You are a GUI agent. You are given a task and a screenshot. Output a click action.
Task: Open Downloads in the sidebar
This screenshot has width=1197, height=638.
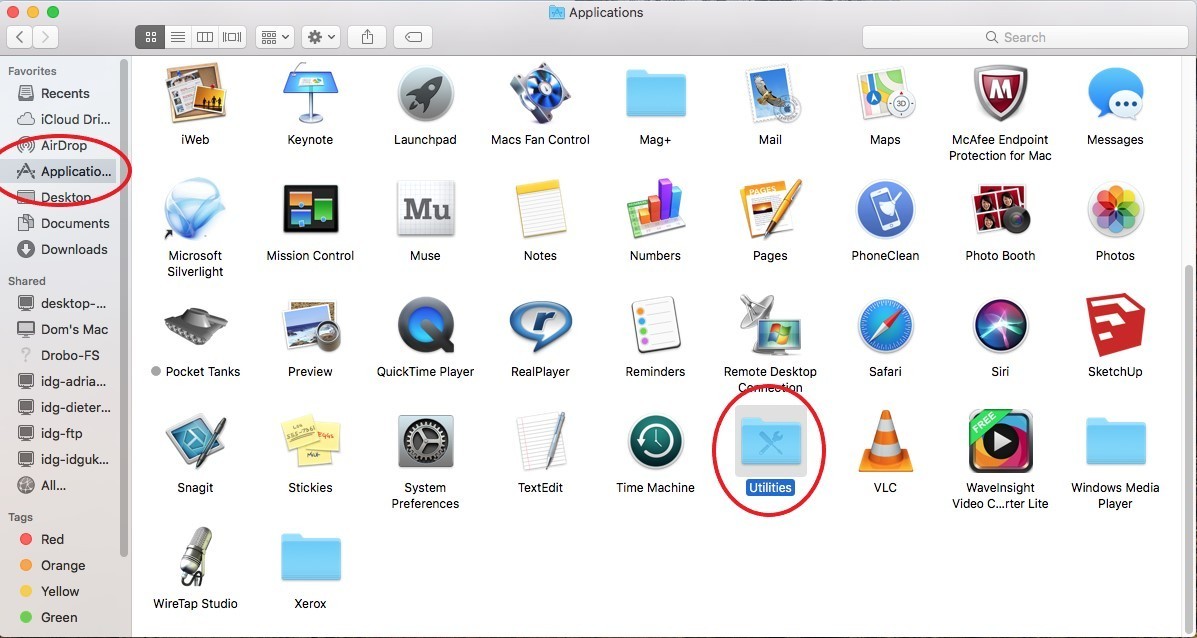point(63,249)
